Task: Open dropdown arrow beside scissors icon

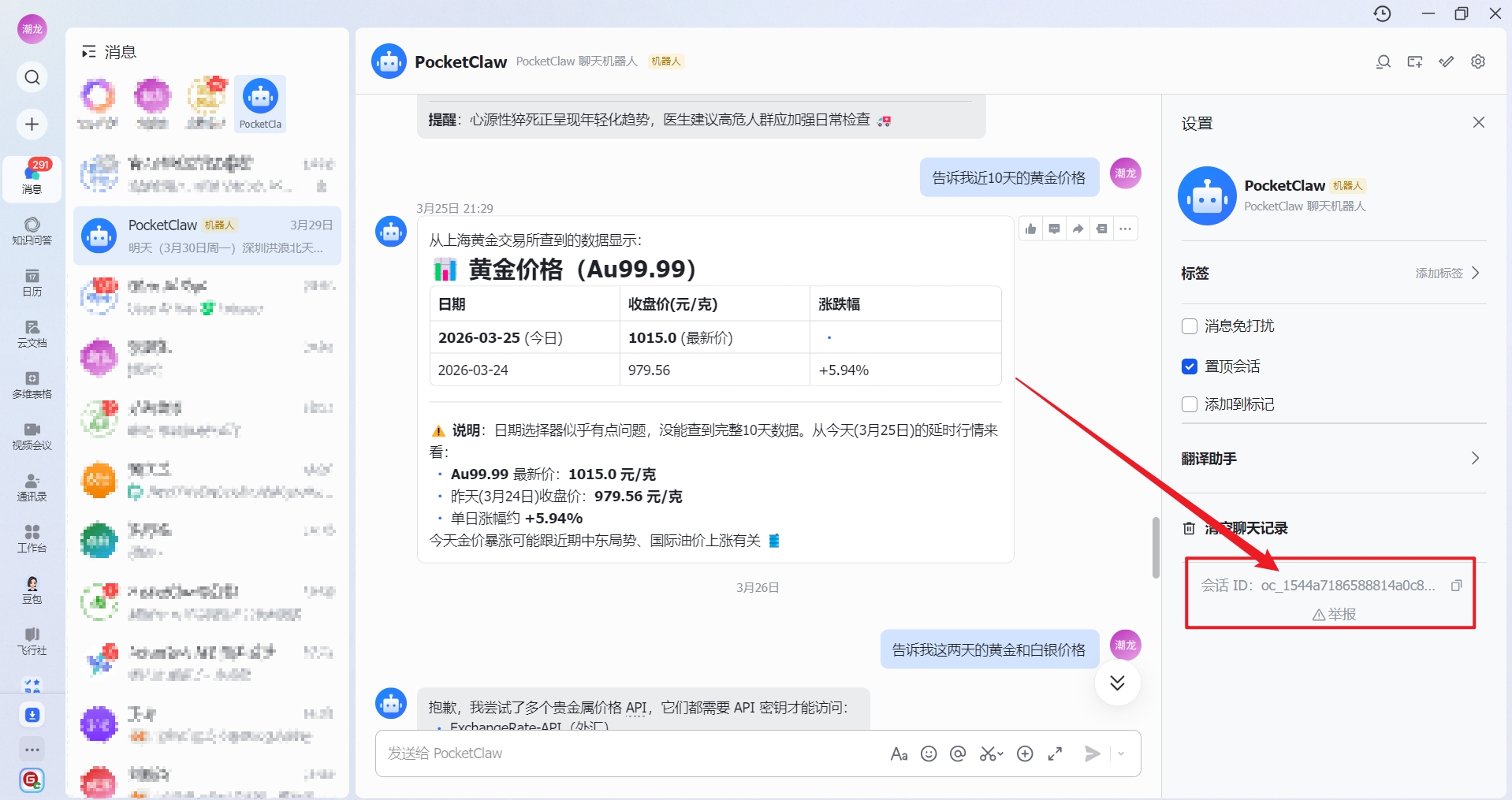Action: pyautogui.click(x=1000, y=754)
